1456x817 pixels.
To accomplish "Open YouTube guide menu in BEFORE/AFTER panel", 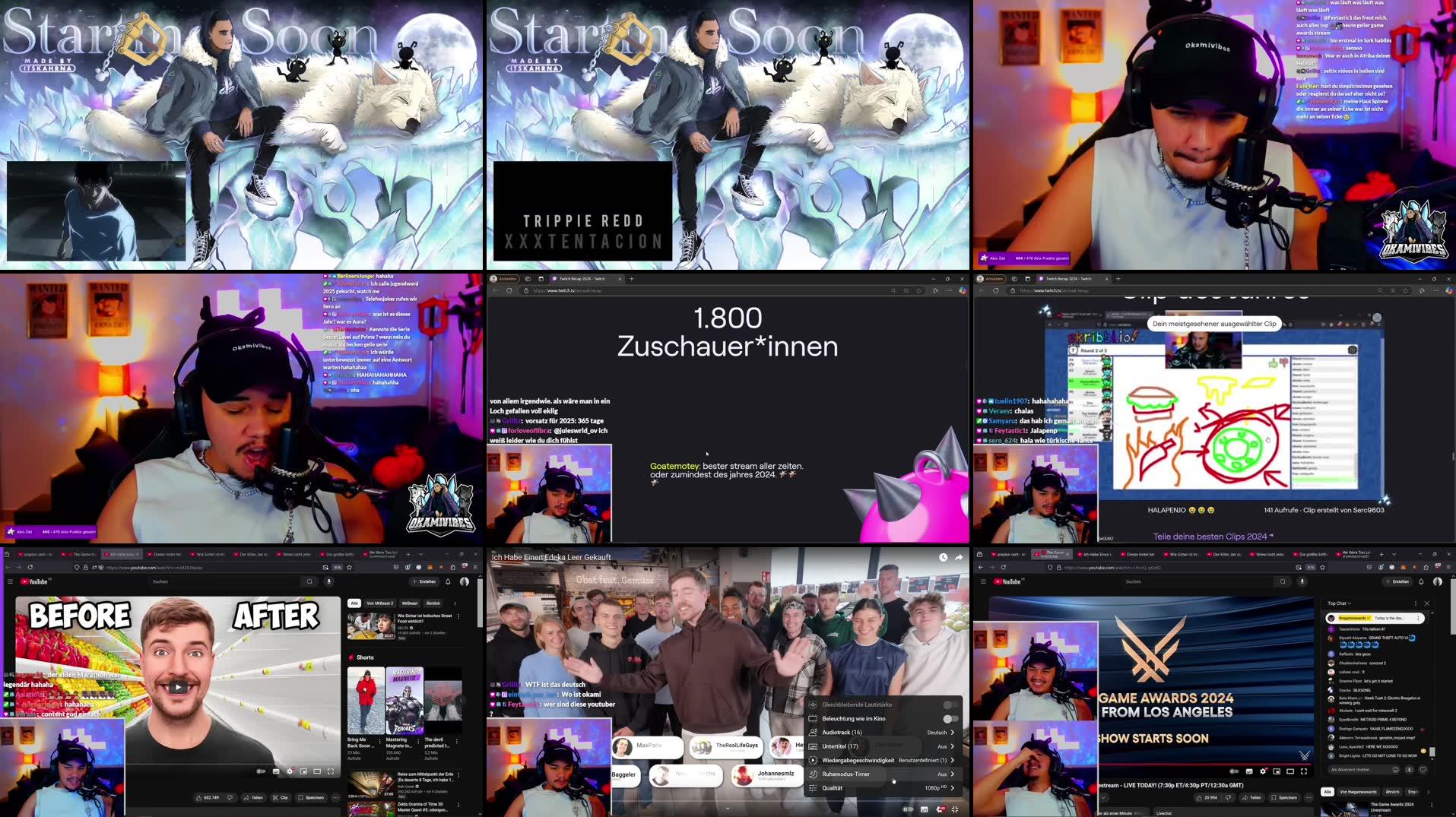I will tap(10, 581).
